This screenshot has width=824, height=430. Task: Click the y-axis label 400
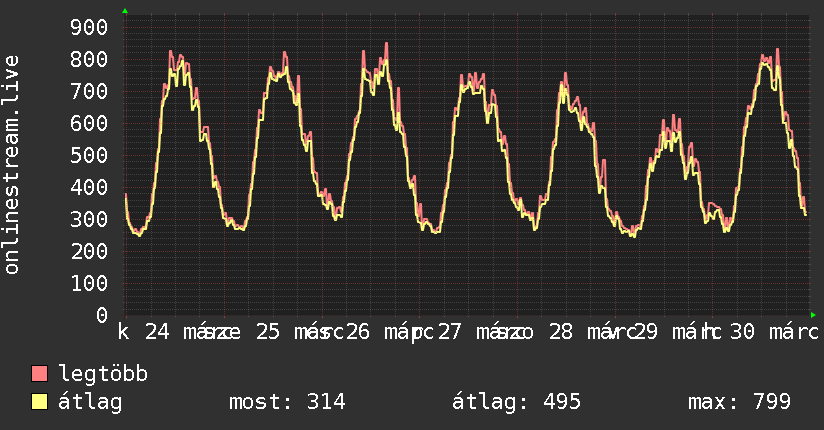tap(89, 188)
